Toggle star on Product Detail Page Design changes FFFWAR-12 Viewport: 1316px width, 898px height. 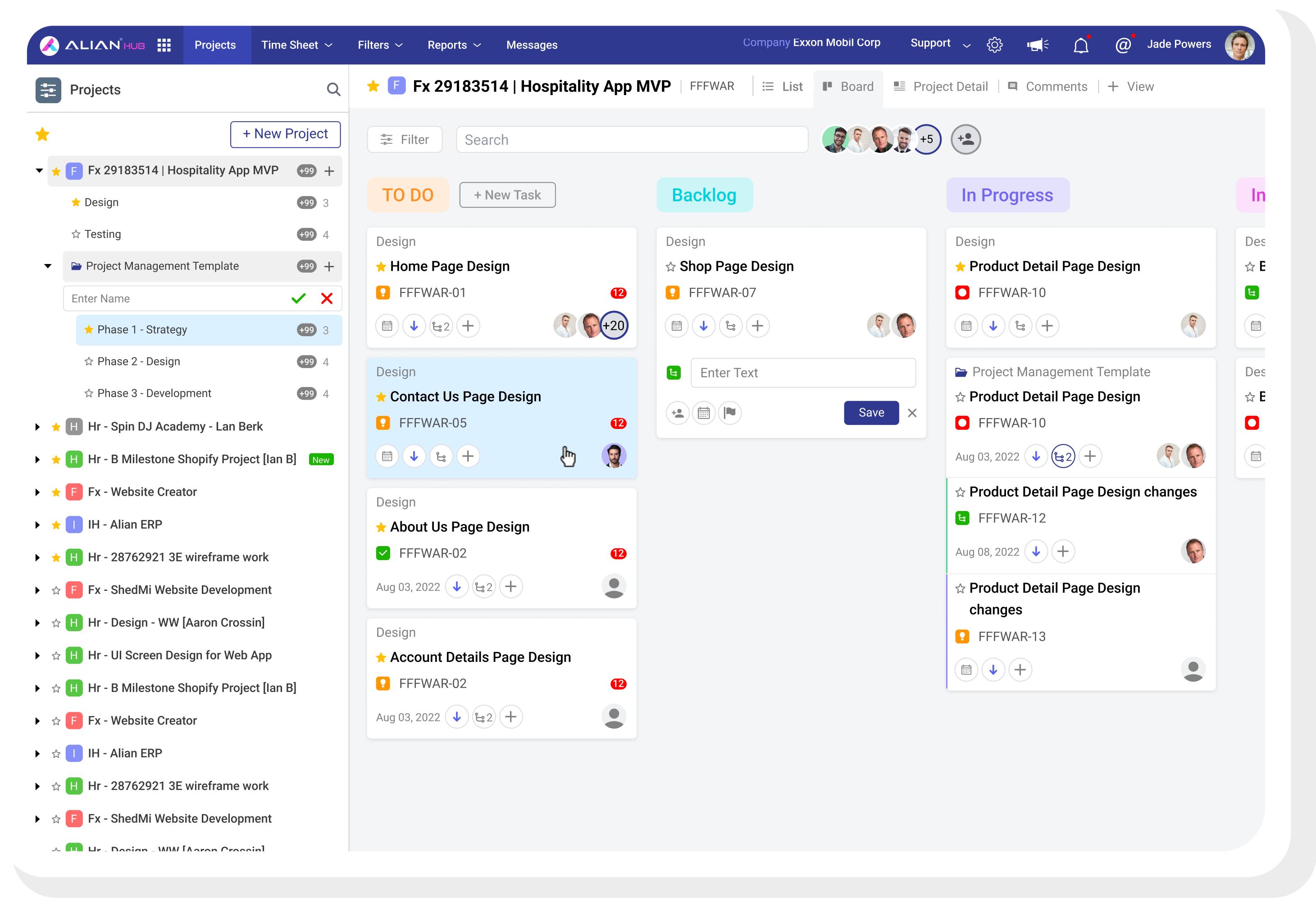[960, 492]
